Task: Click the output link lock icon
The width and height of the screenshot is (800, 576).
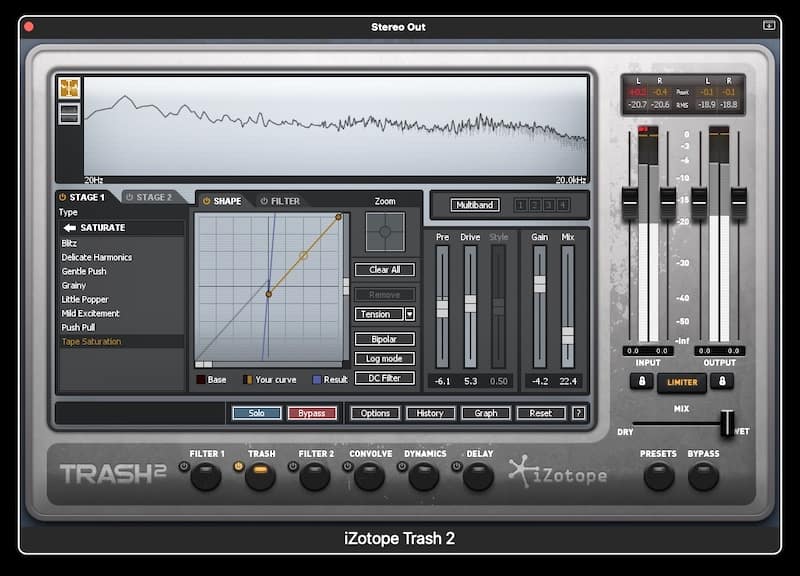Action: [722, 381]
